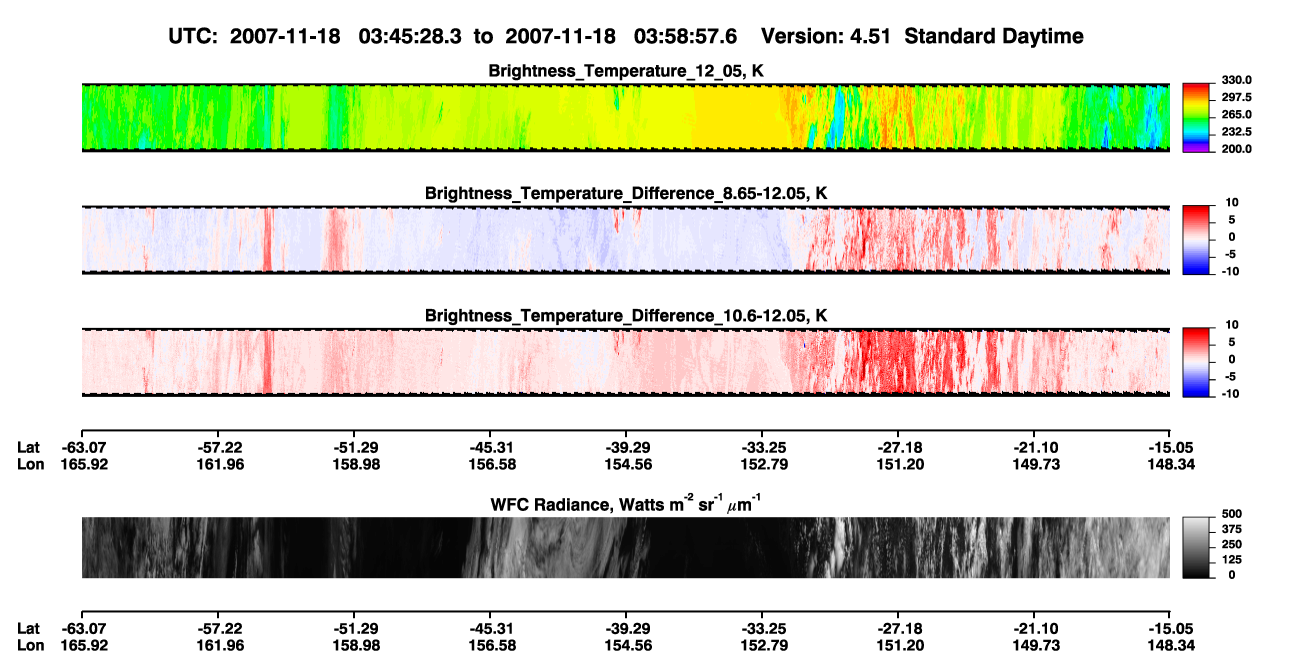Click the 10 label on 10.6-12.05 color bar
1300x667 pixels.
[x=1232, y=325]
